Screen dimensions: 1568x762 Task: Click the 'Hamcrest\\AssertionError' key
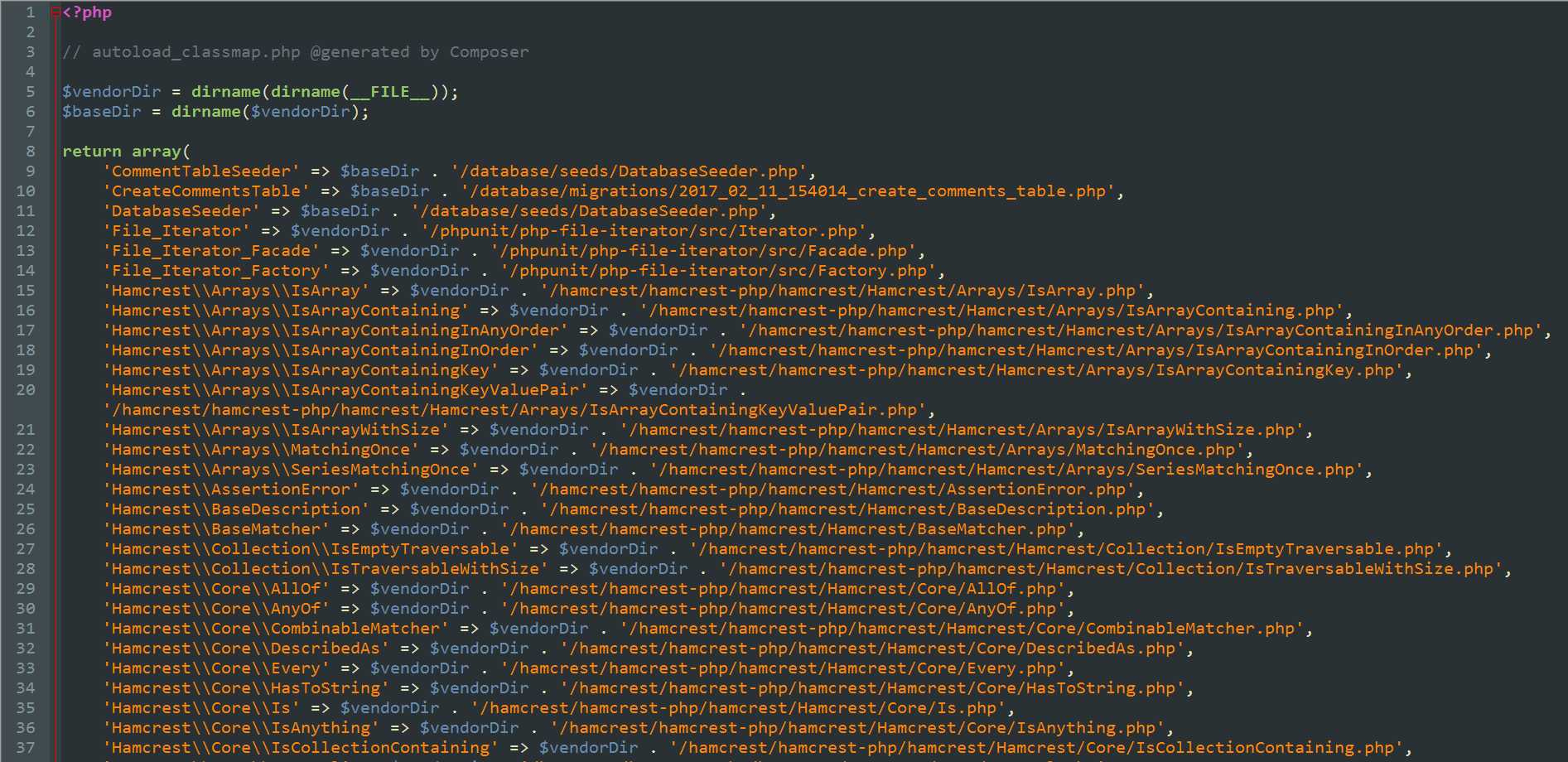[231, 490]
